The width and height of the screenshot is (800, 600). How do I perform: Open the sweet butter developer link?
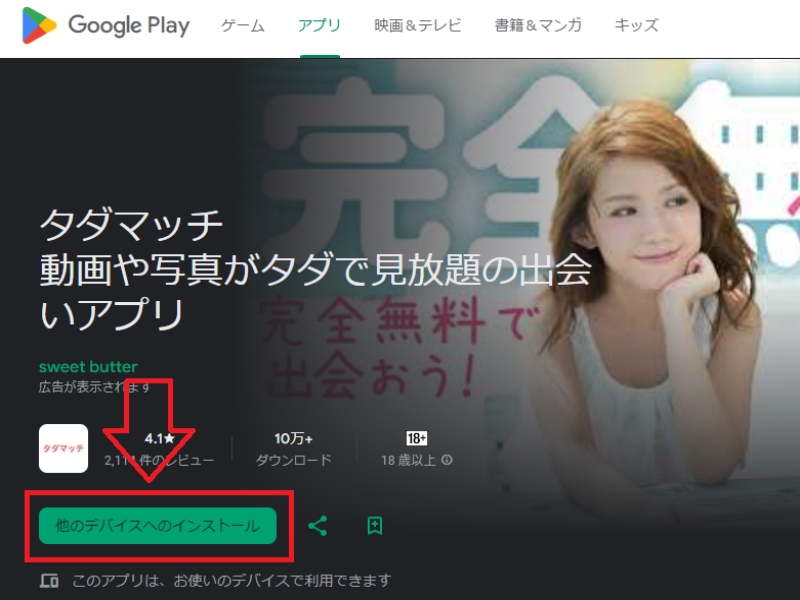click(88, 366)
